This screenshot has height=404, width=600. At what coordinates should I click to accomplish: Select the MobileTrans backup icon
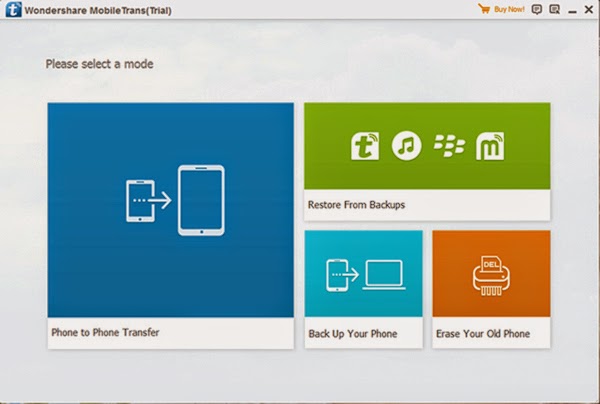click(x=365, y=146)
